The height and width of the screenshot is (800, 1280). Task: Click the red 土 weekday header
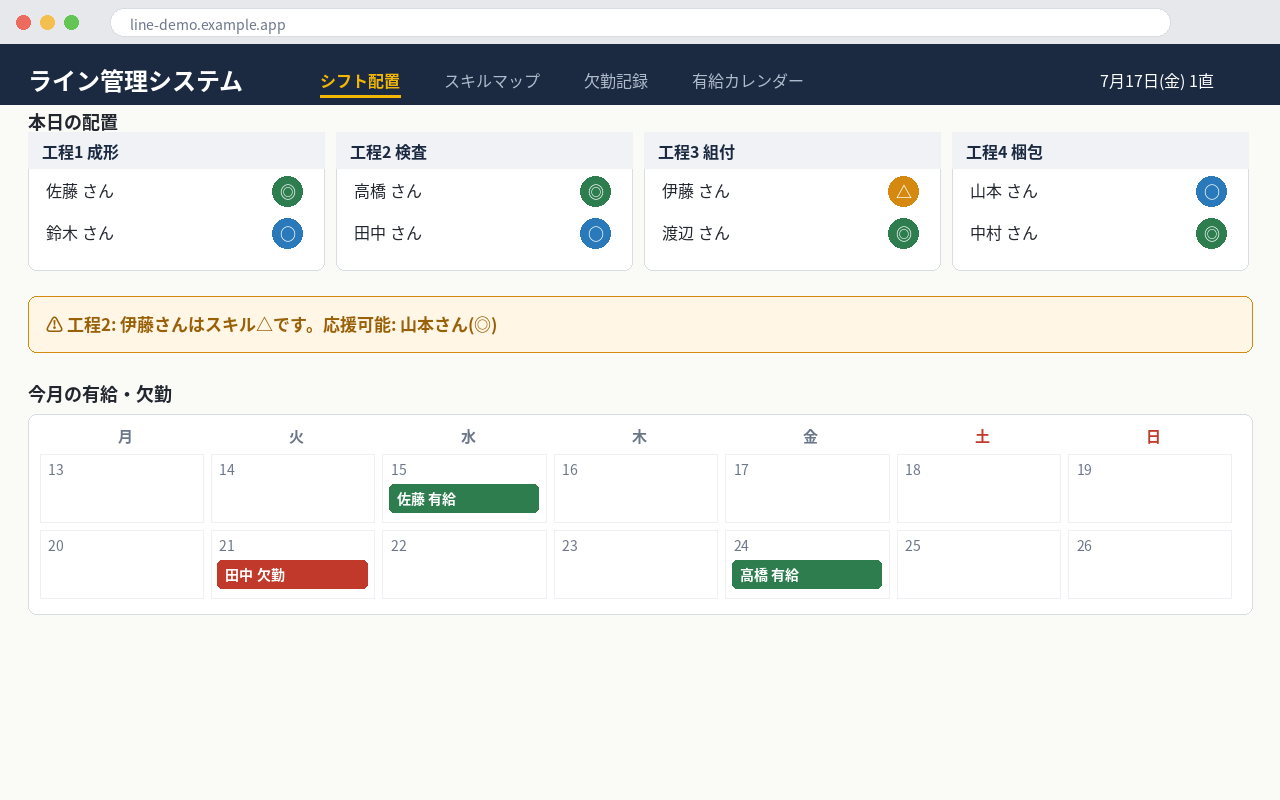(982, 437)
